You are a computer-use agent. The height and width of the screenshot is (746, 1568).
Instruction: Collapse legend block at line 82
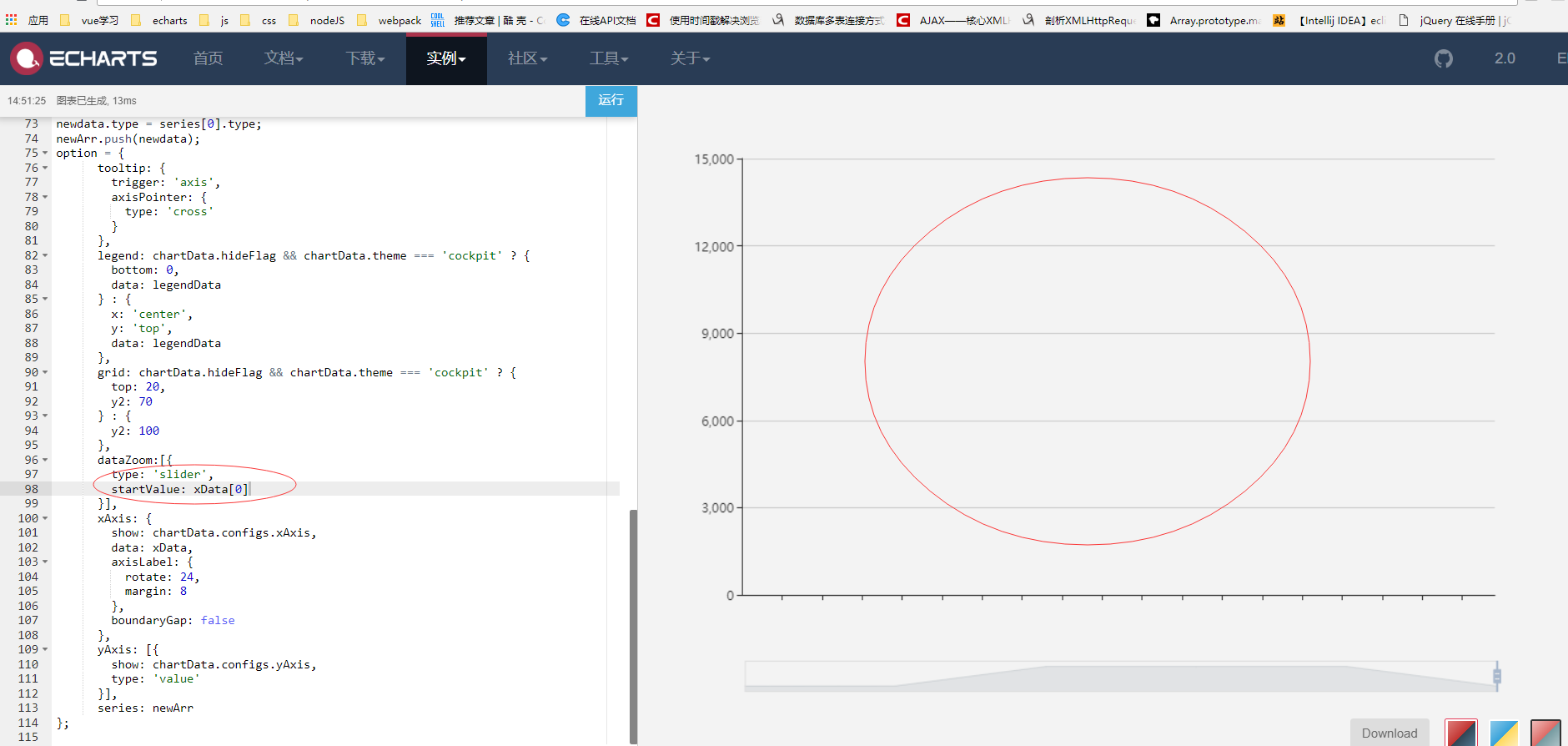coord(45,255)
